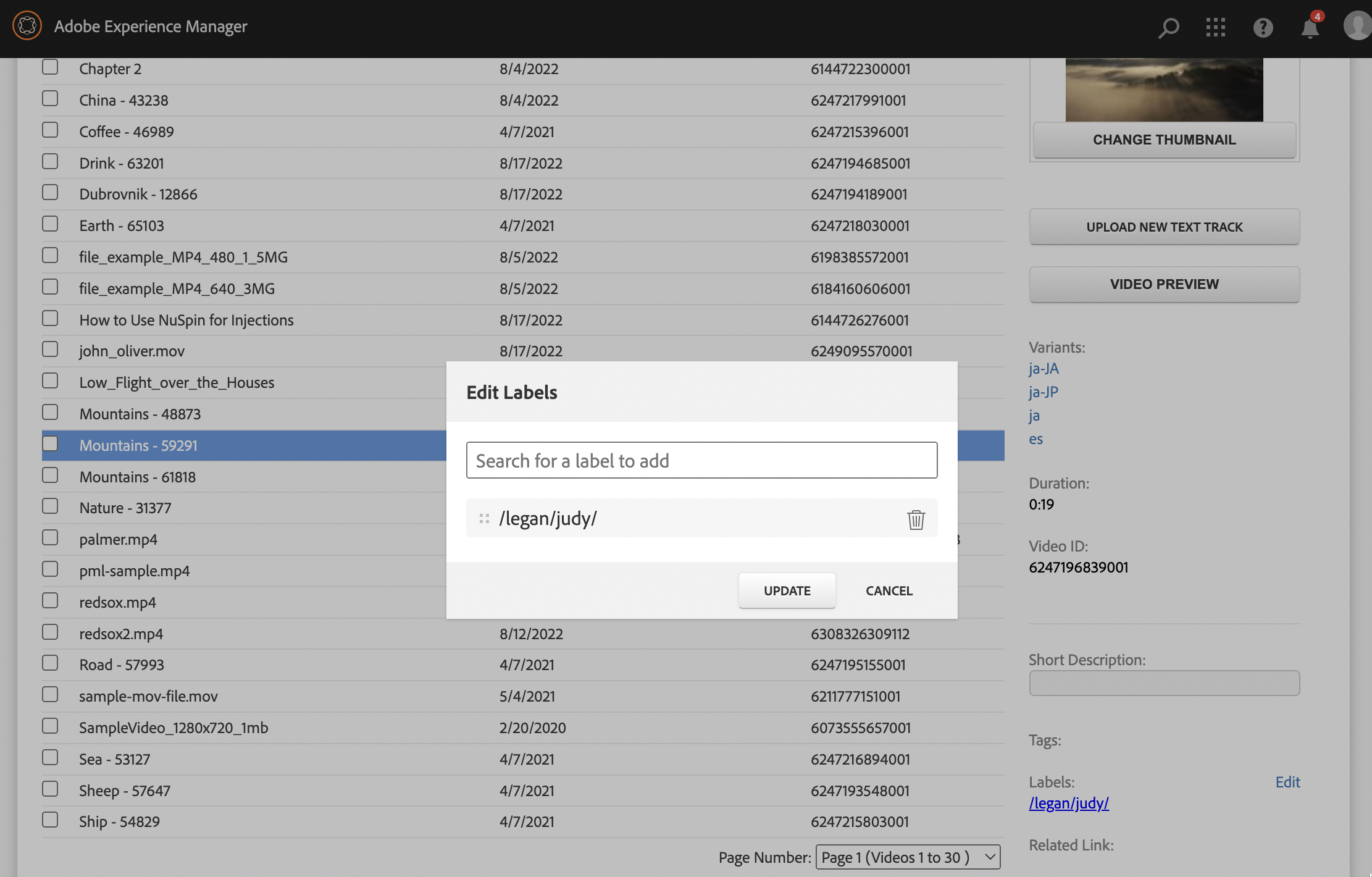Click the CANCEL button in Edit Labels
This screenshot has width=1372, height=877.
[889, 590]
